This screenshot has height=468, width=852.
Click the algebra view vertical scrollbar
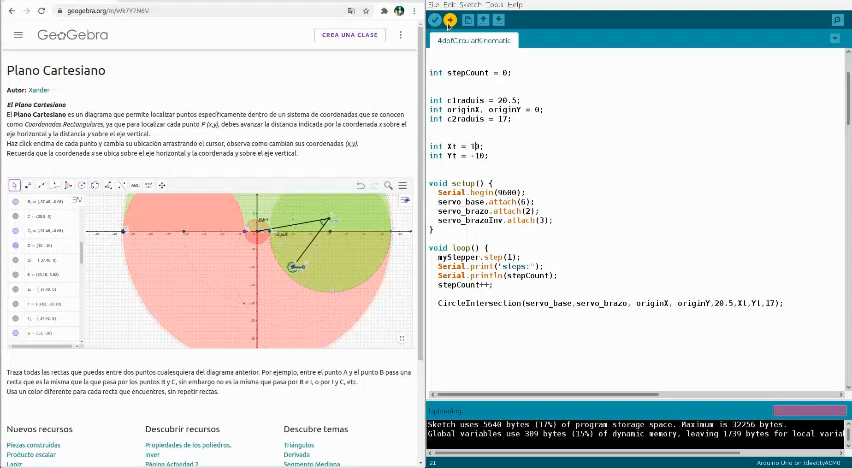point(82,252)
